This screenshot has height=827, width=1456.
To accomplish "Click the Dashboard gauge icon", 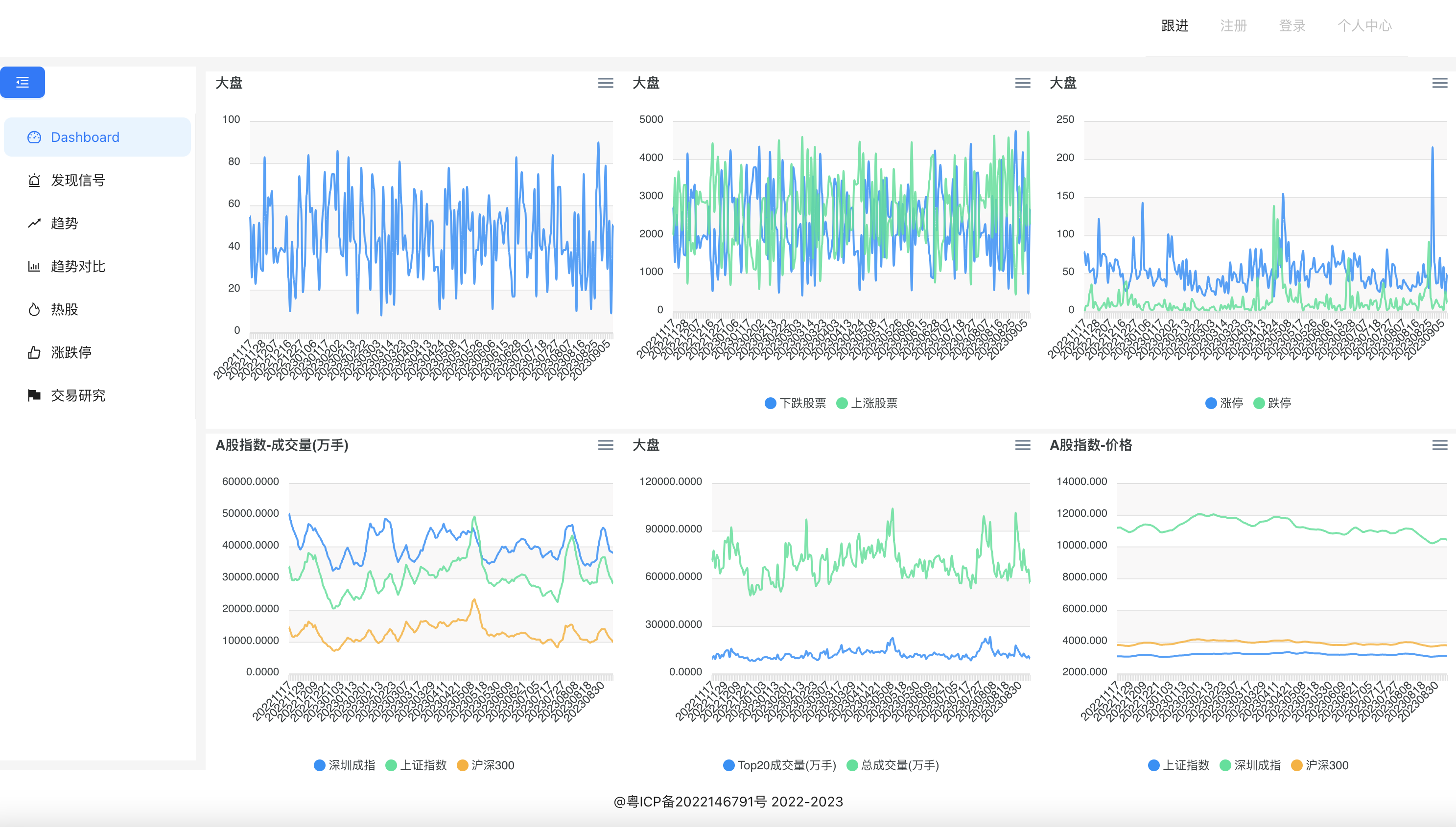I will pos(34,137).
